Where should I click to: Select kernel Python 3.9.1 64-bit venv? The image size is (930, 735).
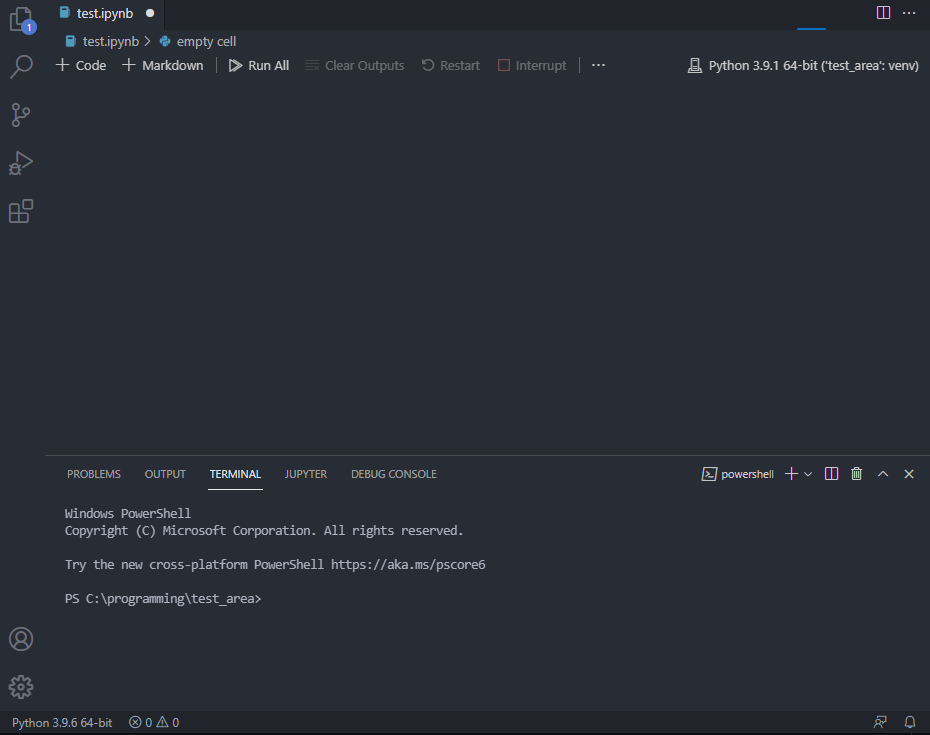[803, 65]
